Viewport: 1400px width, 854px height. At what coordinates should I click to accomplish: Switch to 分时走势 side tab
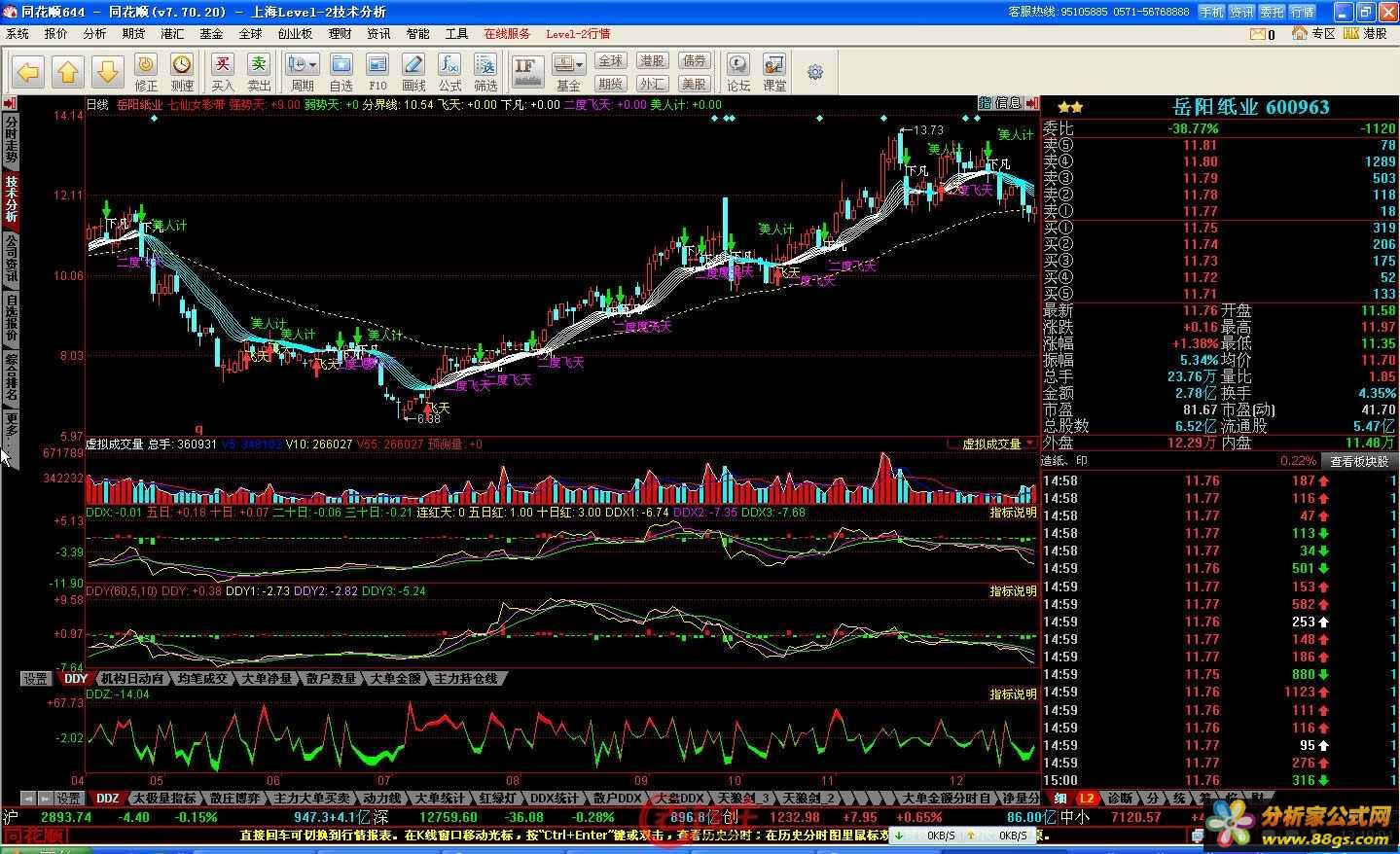(11, 139)
